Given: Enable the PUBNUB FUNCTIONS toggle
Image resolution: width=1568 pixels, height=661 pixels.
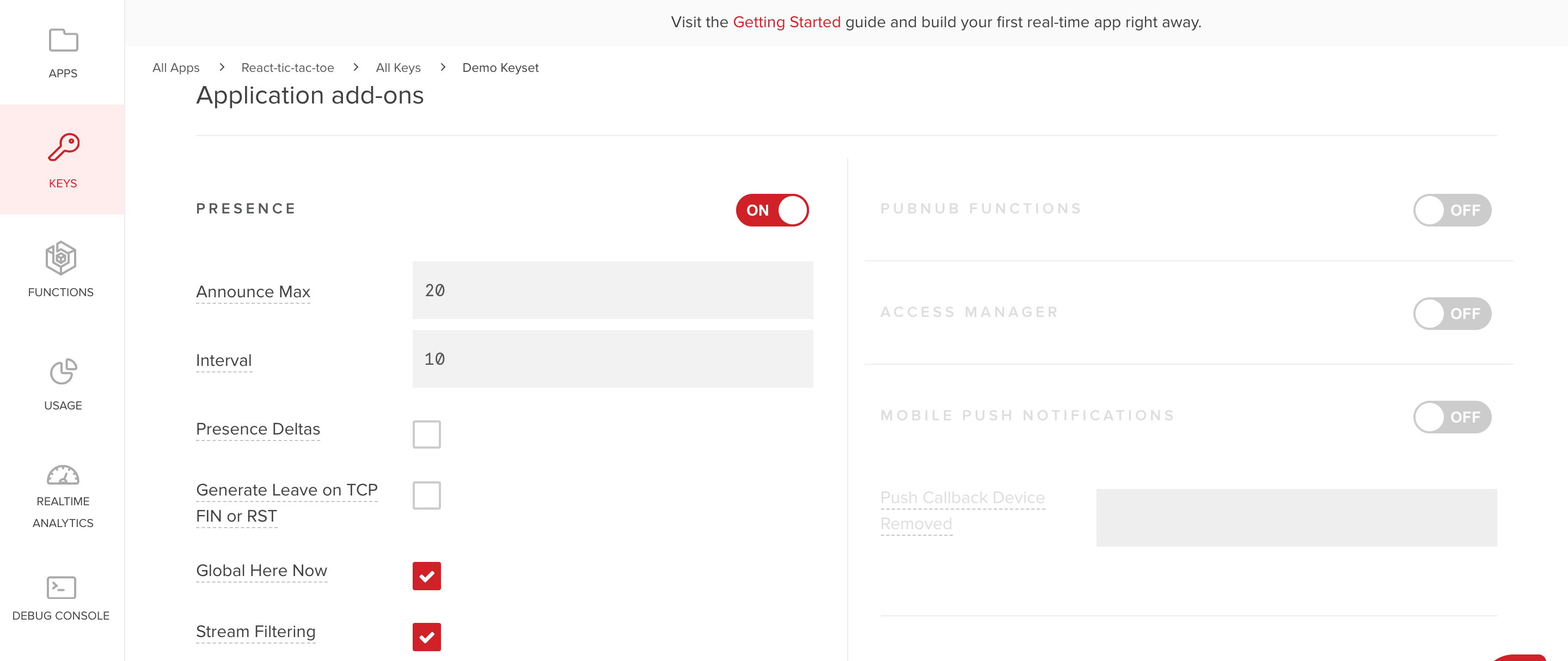Looking at the screenshot, I should (1451, 209).
